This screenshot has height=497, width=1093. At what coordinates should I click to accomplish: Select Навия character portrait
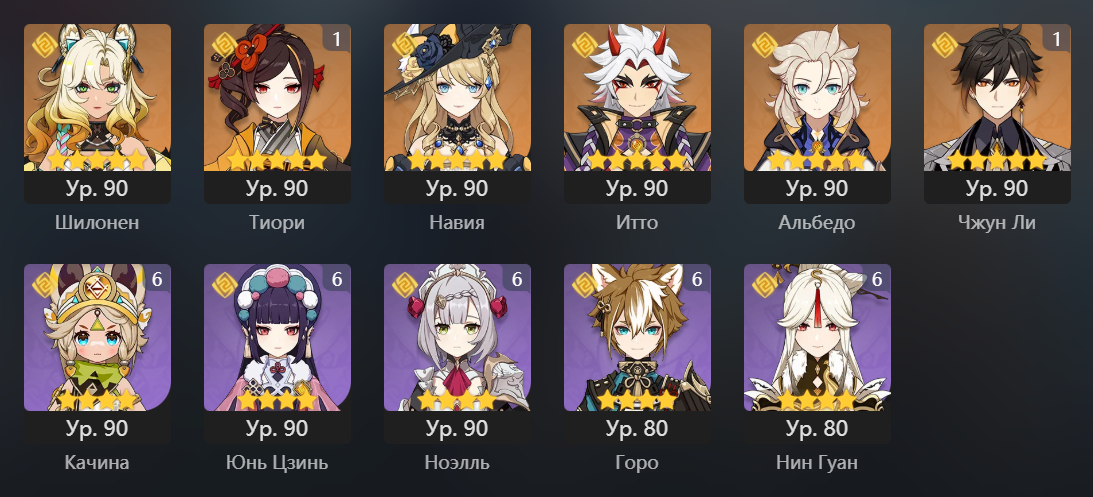(x=457, y=98)
